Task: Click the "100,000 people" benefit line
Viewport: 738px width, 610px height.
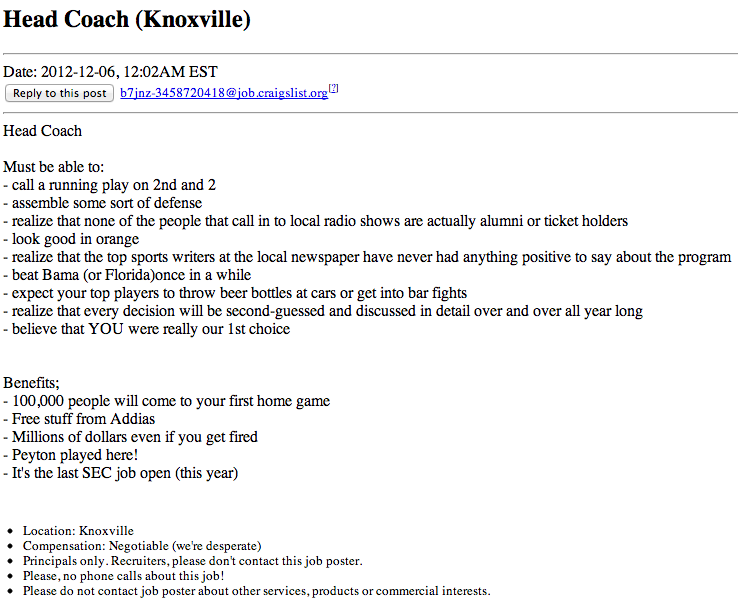Action: point(166,401)
